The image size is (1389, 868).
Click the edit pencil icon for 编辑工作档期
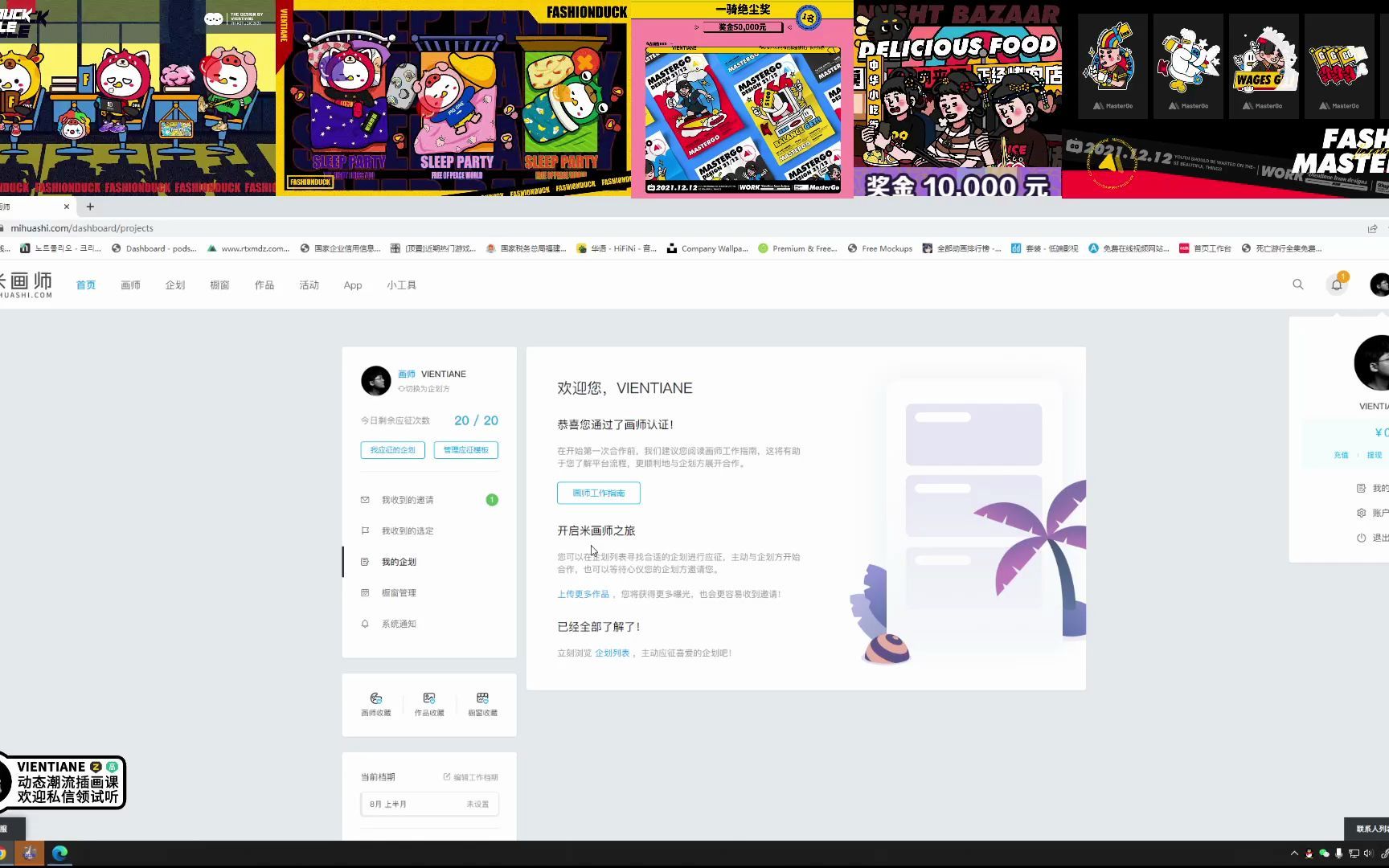coord(447,776)
